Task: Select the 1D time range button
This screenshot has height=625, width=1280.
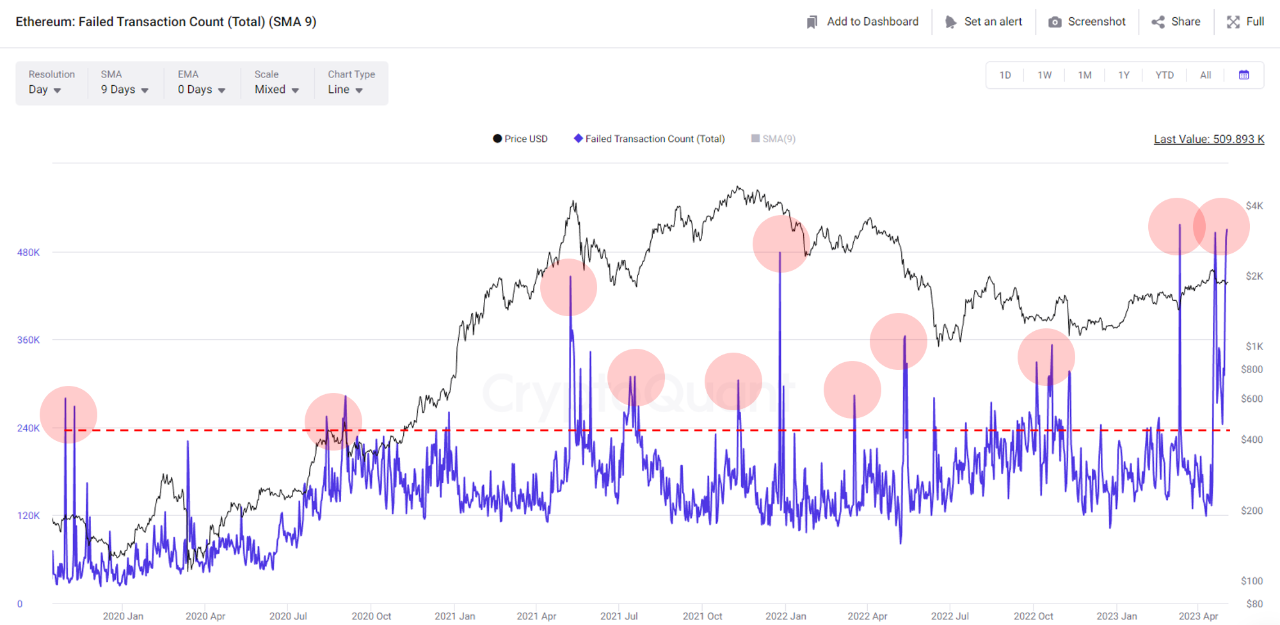Action: coord(1005,75)
